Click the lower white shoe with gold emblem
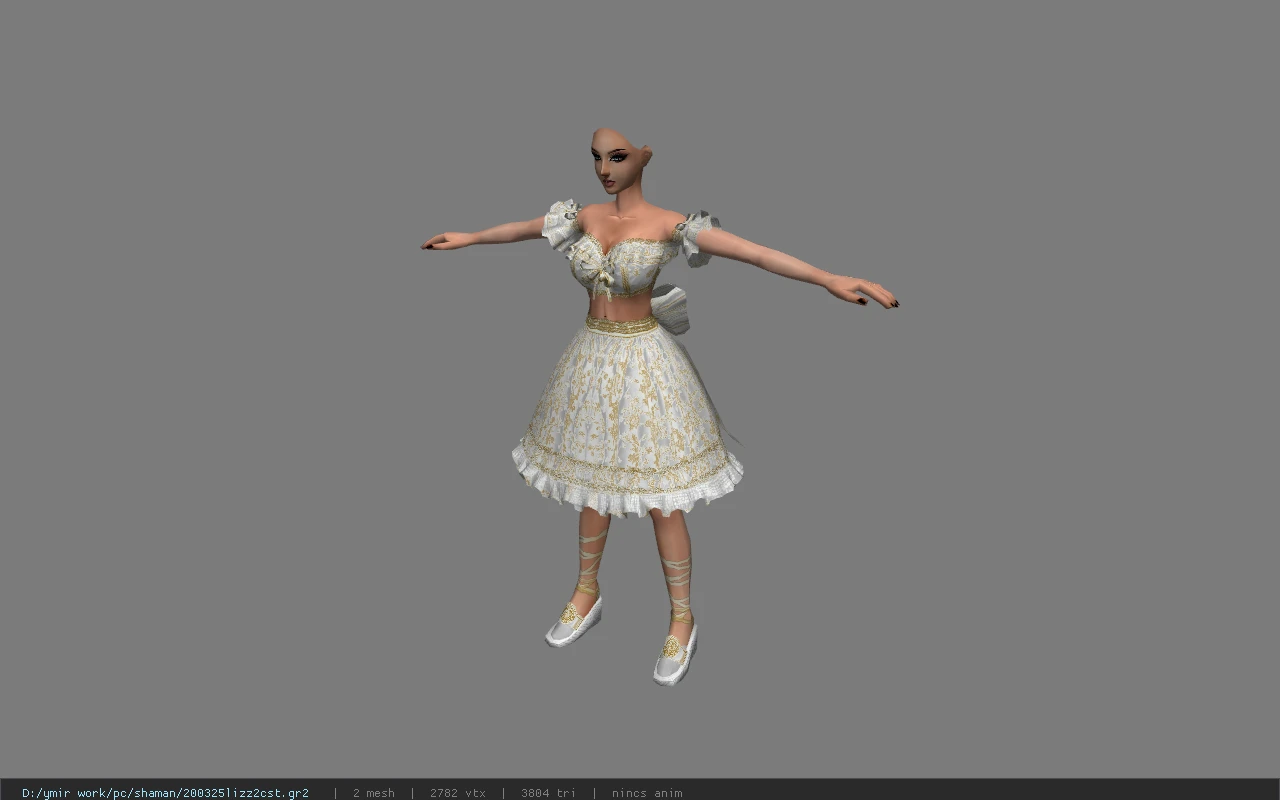 pos(675,654)
